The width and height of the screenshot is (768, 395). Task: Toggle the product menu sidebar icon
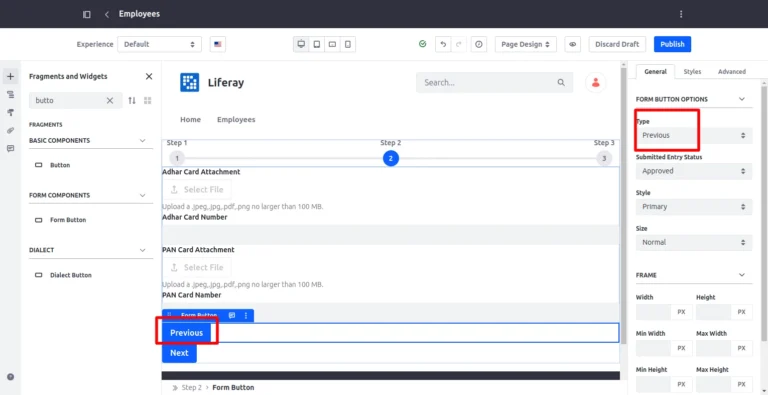87,14
